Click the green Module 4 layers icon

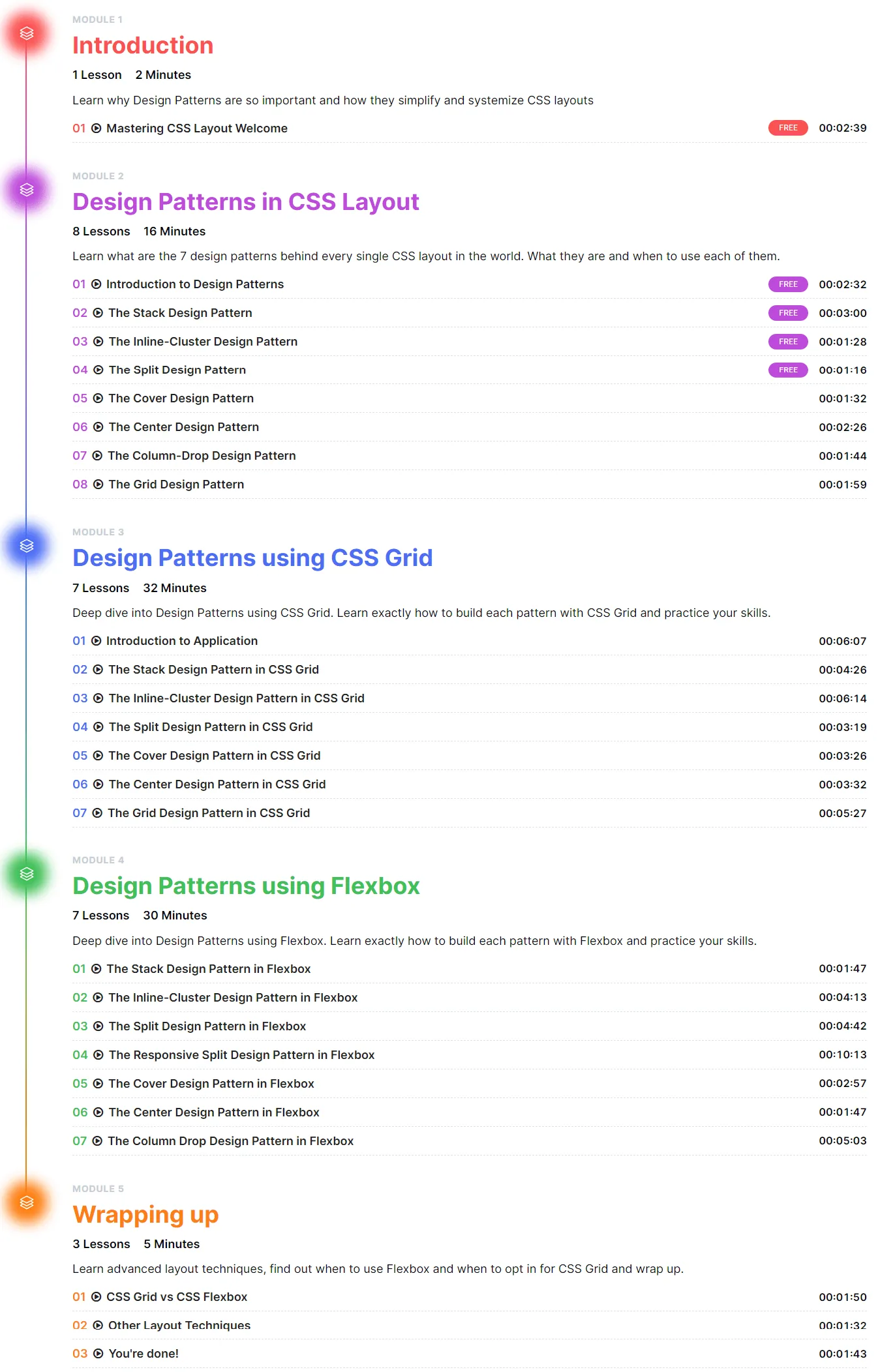click(x=27, y=874)
